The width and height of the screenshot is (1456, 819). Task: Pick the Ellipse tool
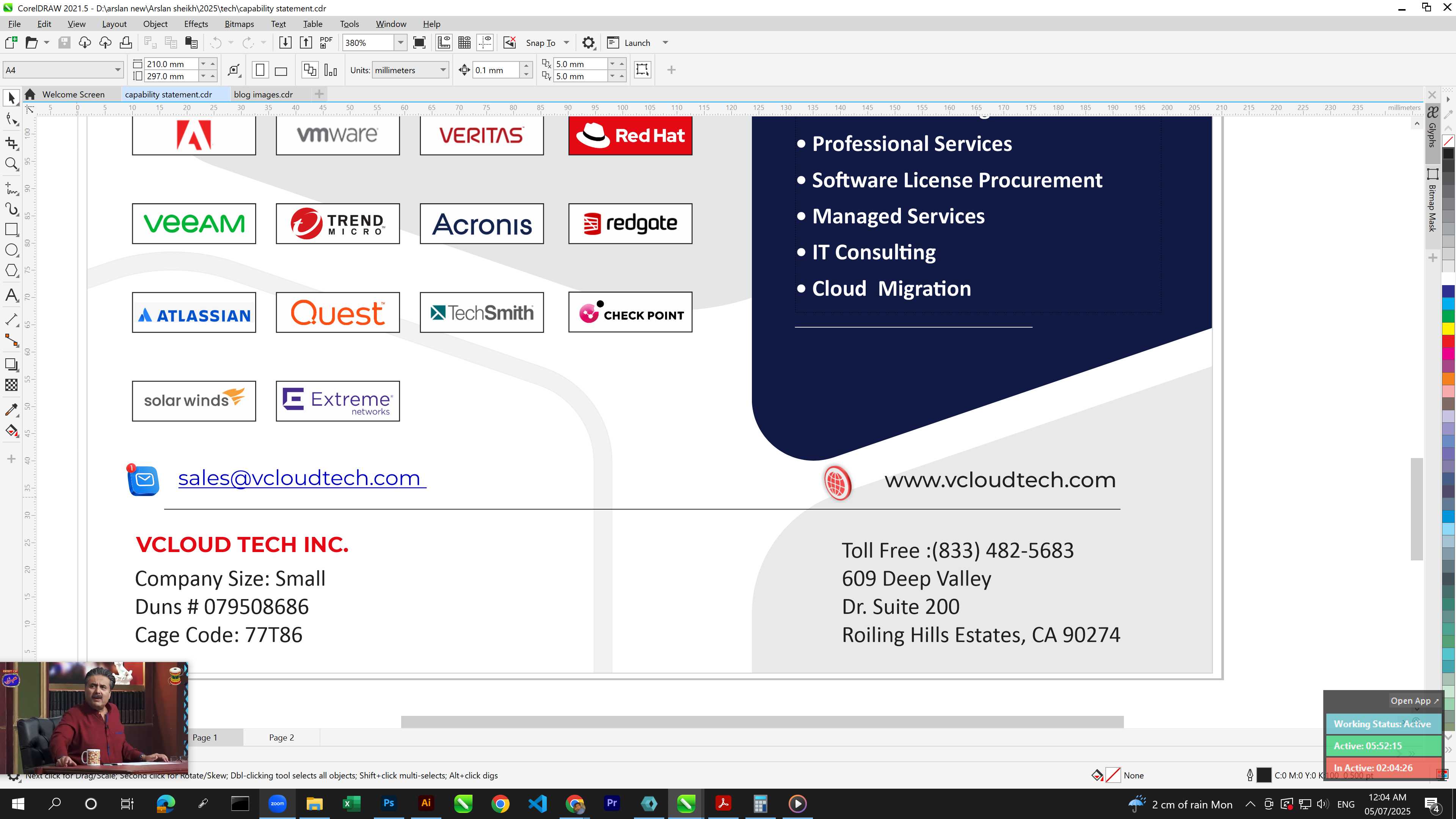point(11,250)
